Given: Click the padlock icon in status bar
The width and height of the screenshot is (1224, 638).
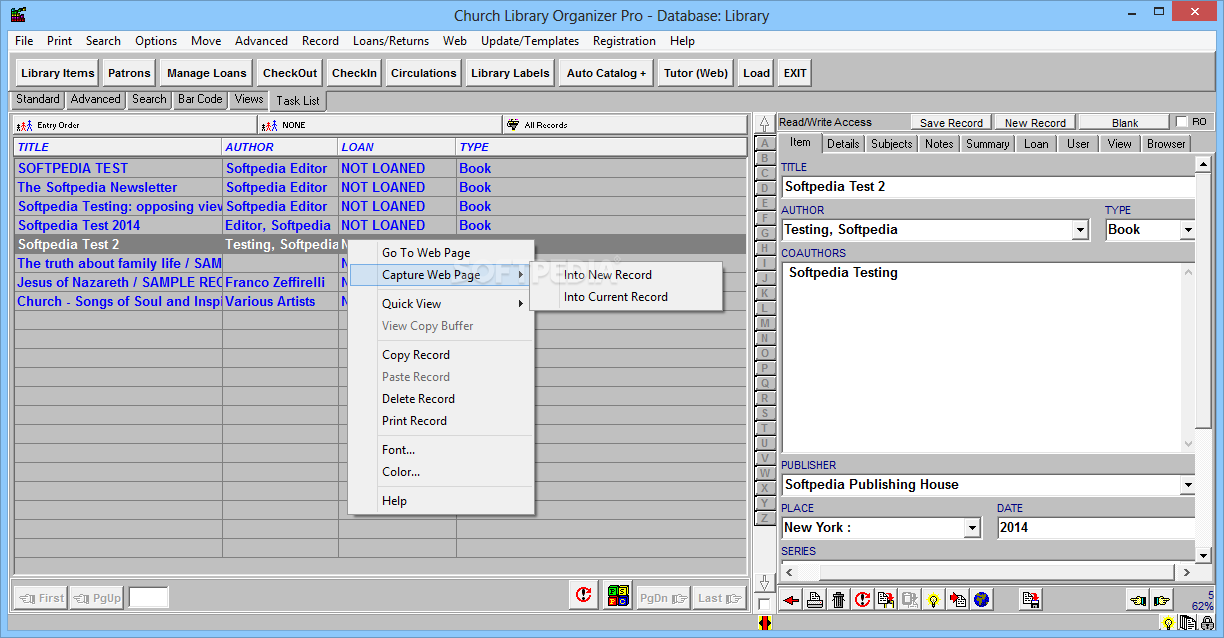Looking at the screenshot, I should [1207, 623].
